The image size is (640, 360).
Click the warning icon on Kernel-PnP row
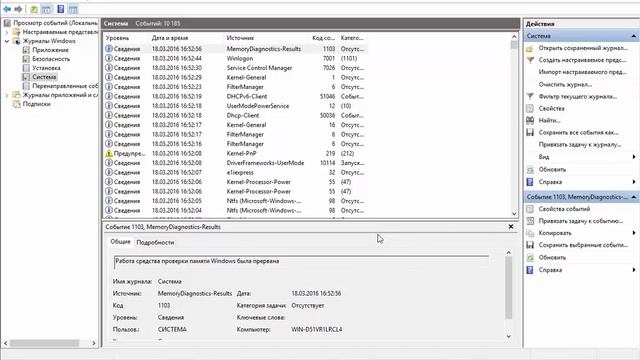109,153
